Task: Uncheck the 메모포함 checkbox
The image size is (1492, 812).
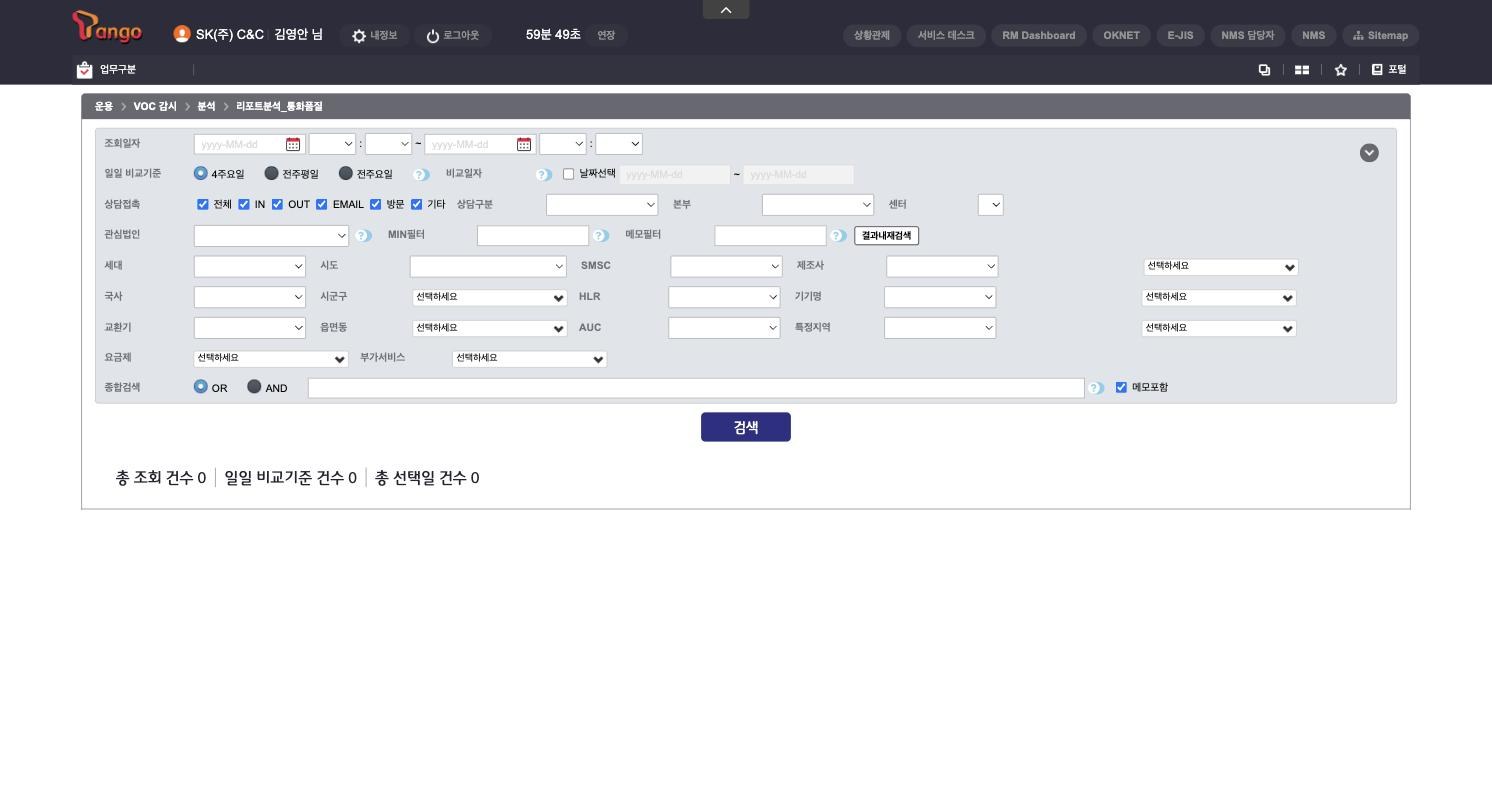Action: point(1121,387)
